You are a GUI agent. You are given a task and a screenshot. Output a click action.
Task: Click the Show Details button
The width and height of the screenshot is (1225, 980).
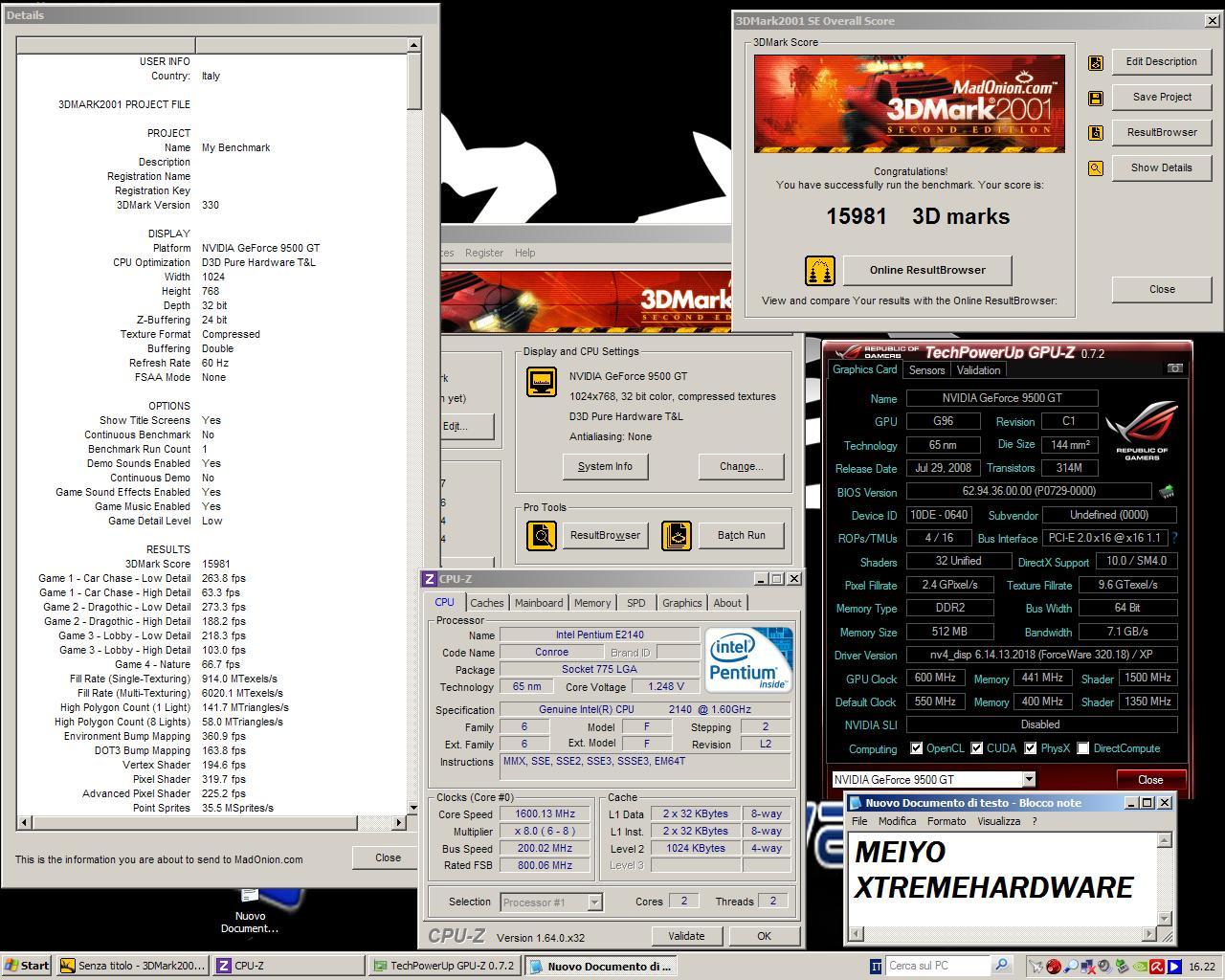click(1162, 167)
